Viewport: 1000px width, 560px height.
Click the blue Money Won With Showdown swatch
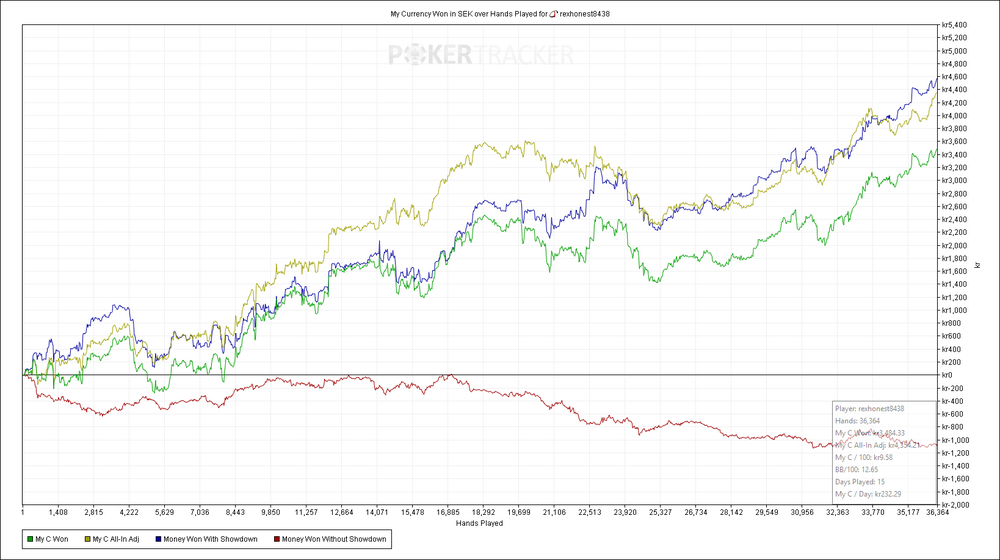[158, 539]
